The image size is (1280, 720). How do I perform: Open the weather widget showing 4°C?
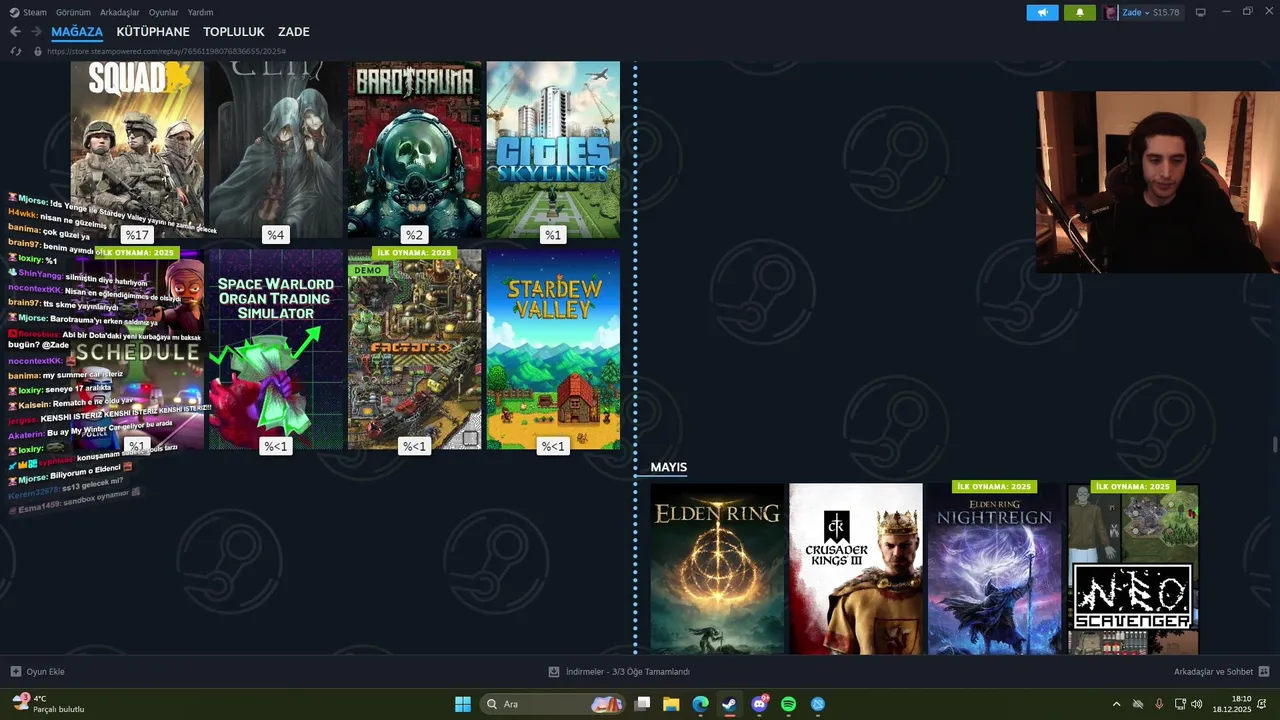pyautogui.click(x=48, y=704)
